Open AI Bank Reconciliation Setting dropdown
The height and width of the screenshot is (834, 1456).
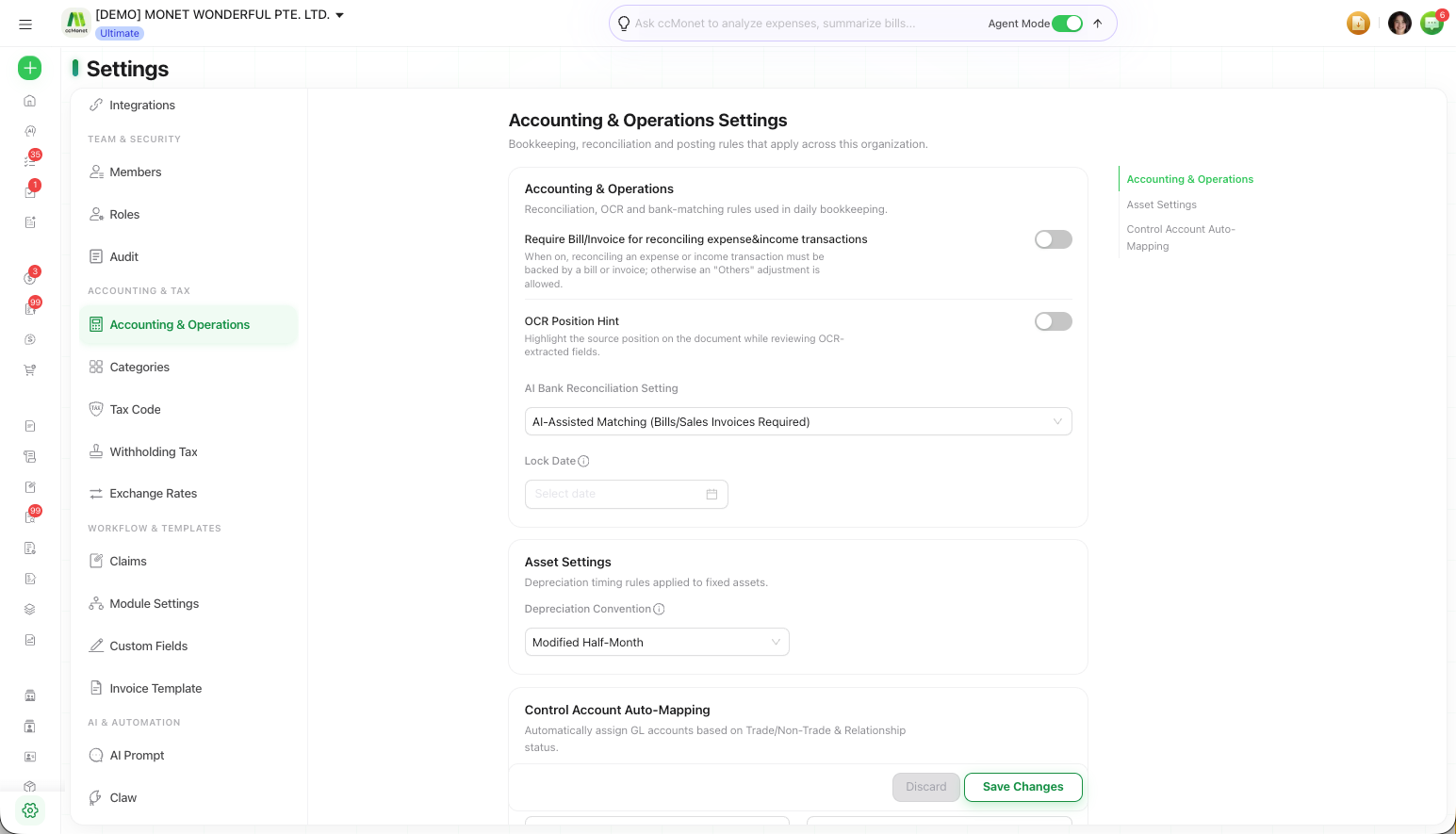[798, 421]
